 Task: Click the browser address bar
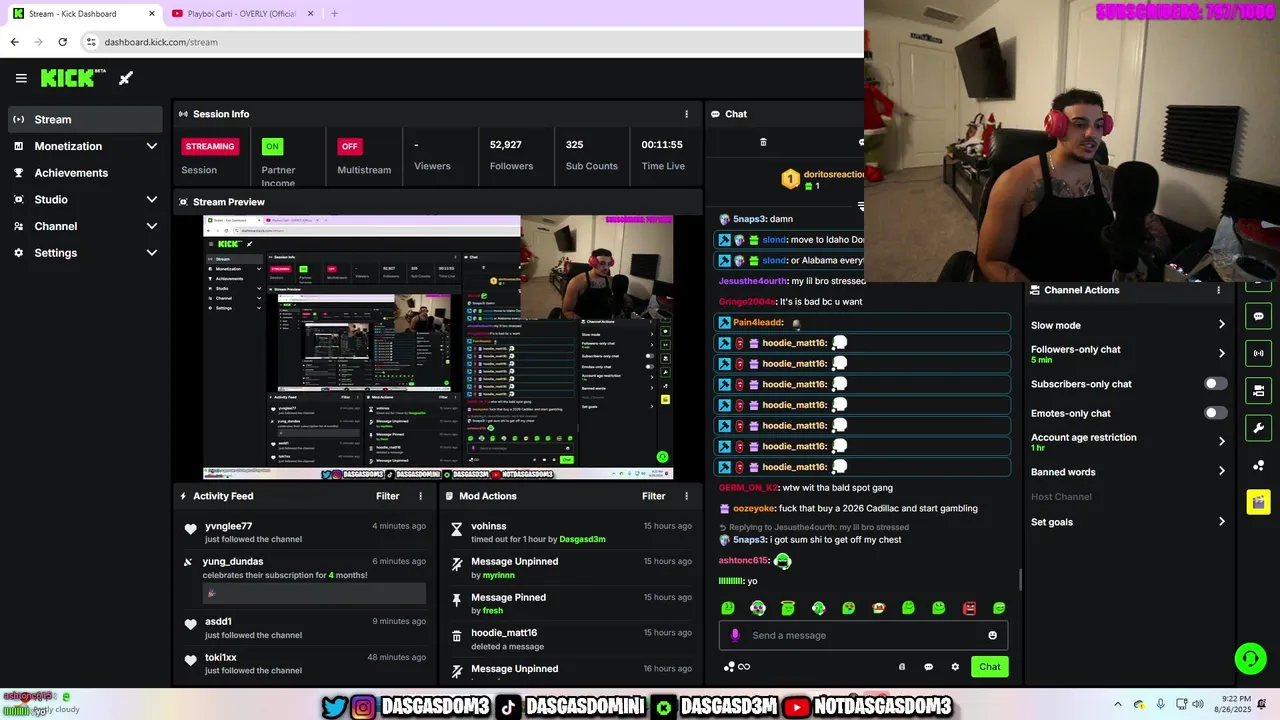(x=470, y=42)
